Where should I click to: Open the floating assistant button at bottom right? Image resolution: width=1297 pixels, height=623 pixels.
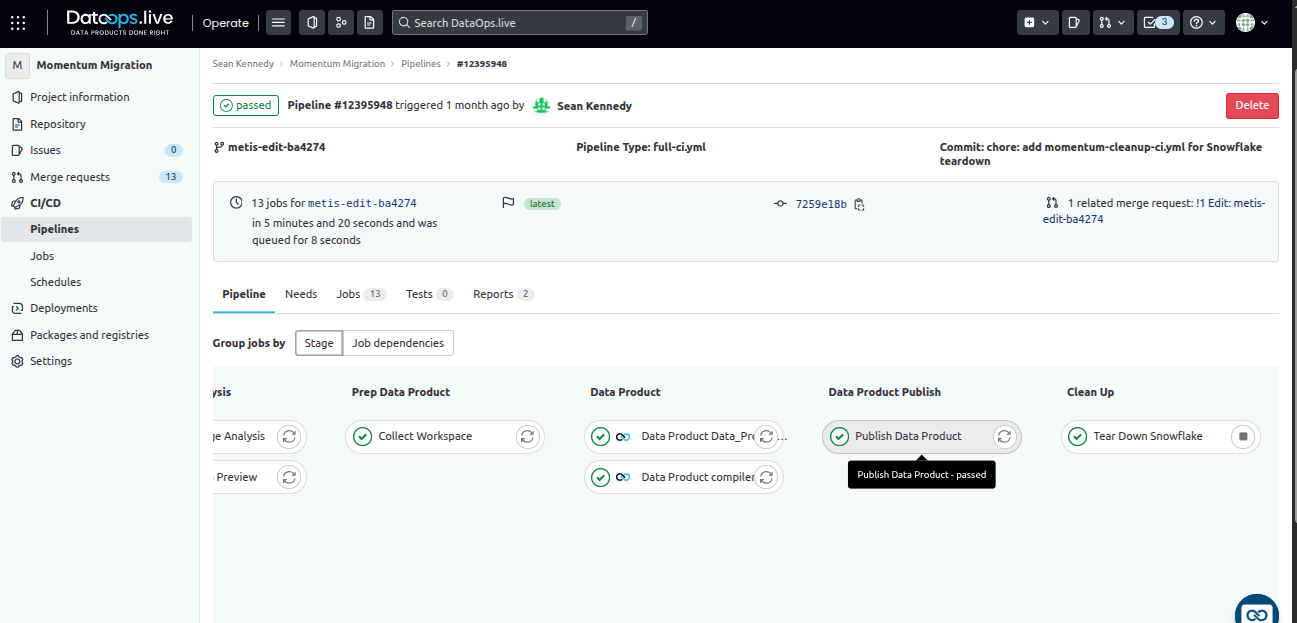[x=1257, y=611]
